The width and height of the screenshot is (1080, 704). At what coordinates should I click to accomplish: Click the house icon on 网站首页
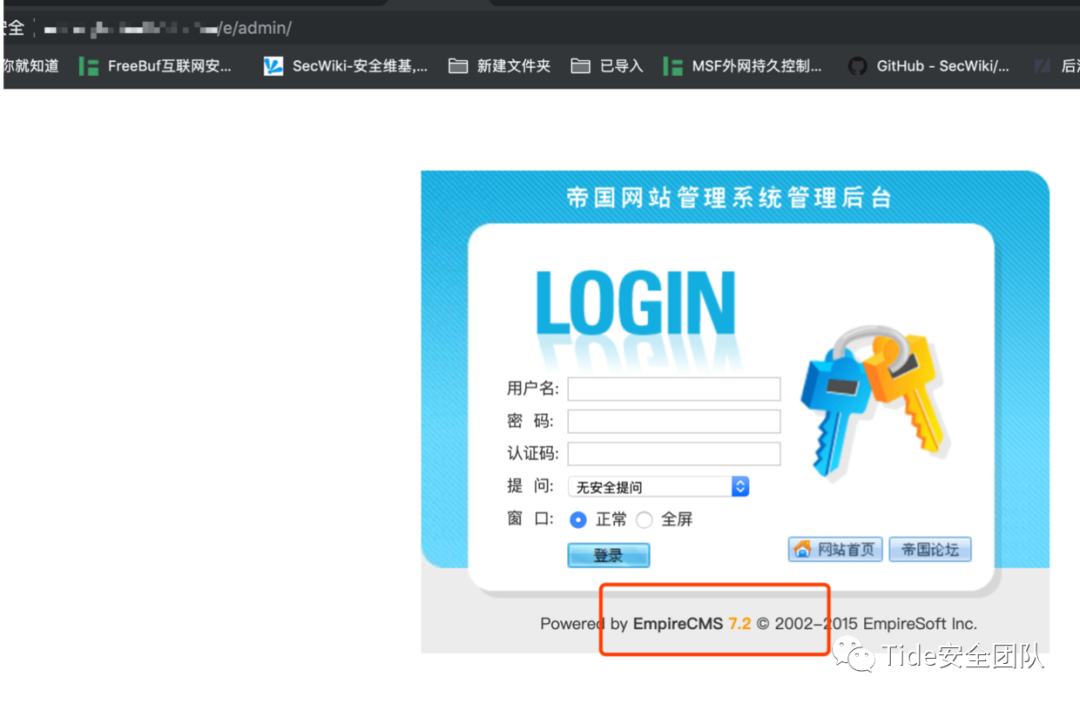click(802, 548)
